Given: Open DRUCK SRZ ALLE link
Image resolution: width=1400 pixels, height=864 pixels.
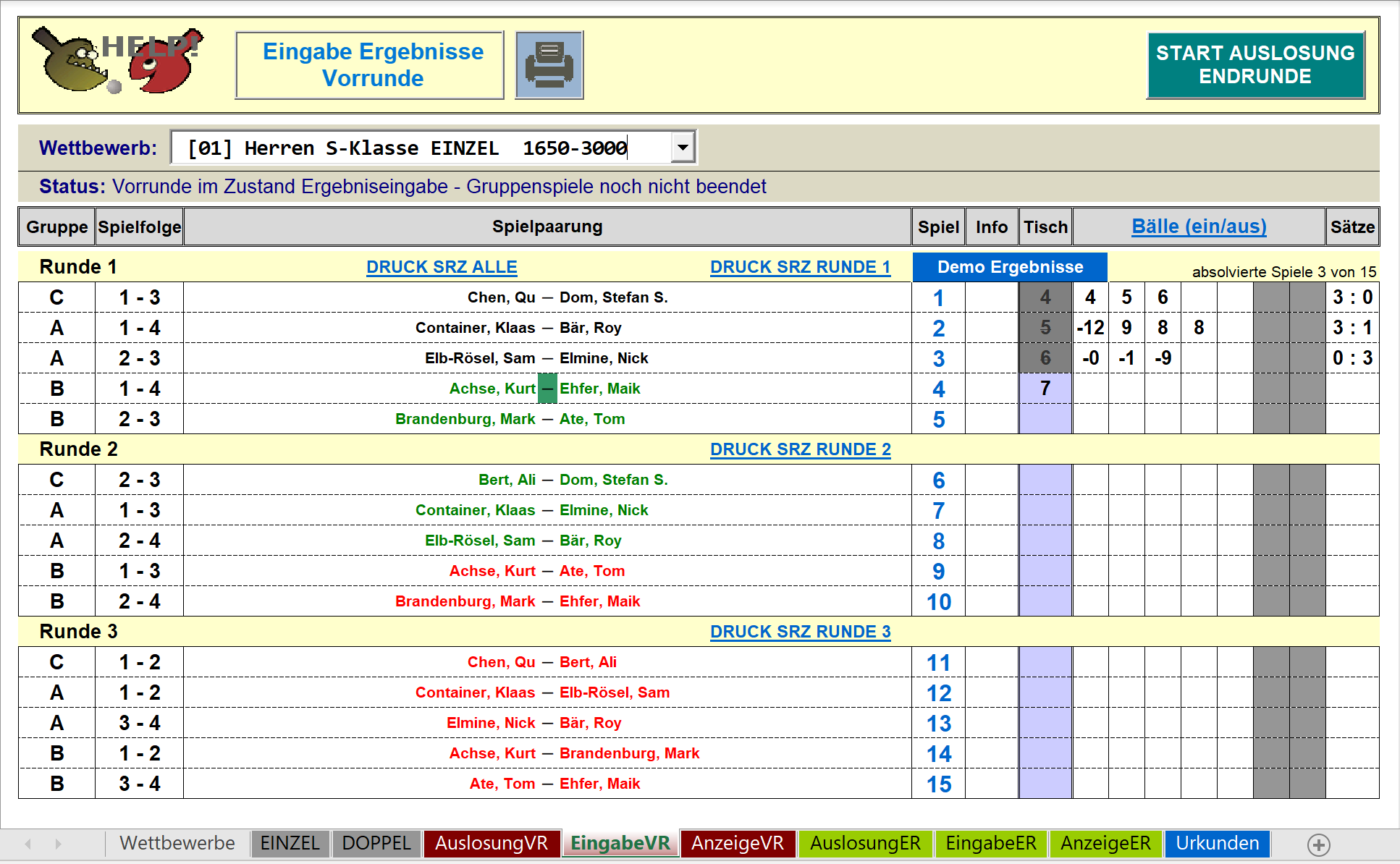Looking at the screenshot, I should (x=442, y=267).
